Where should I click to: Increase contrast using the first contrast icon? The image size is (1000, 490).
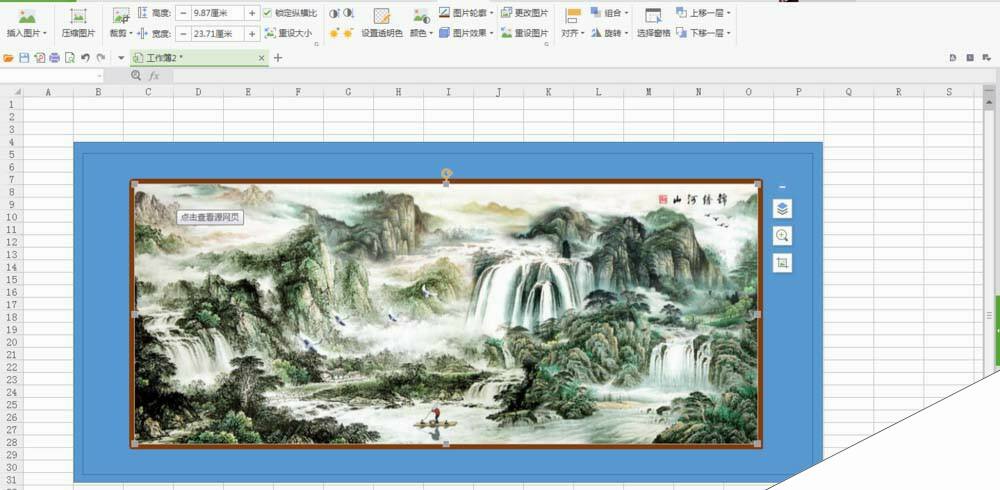(x=334, y=13)
